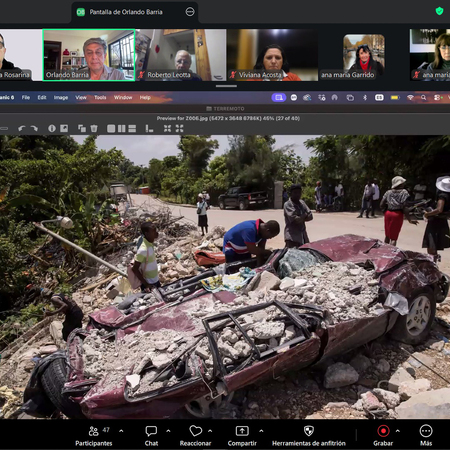Open the File menu
The height and width of the screenshot is (450, 450).
point(26,97)
